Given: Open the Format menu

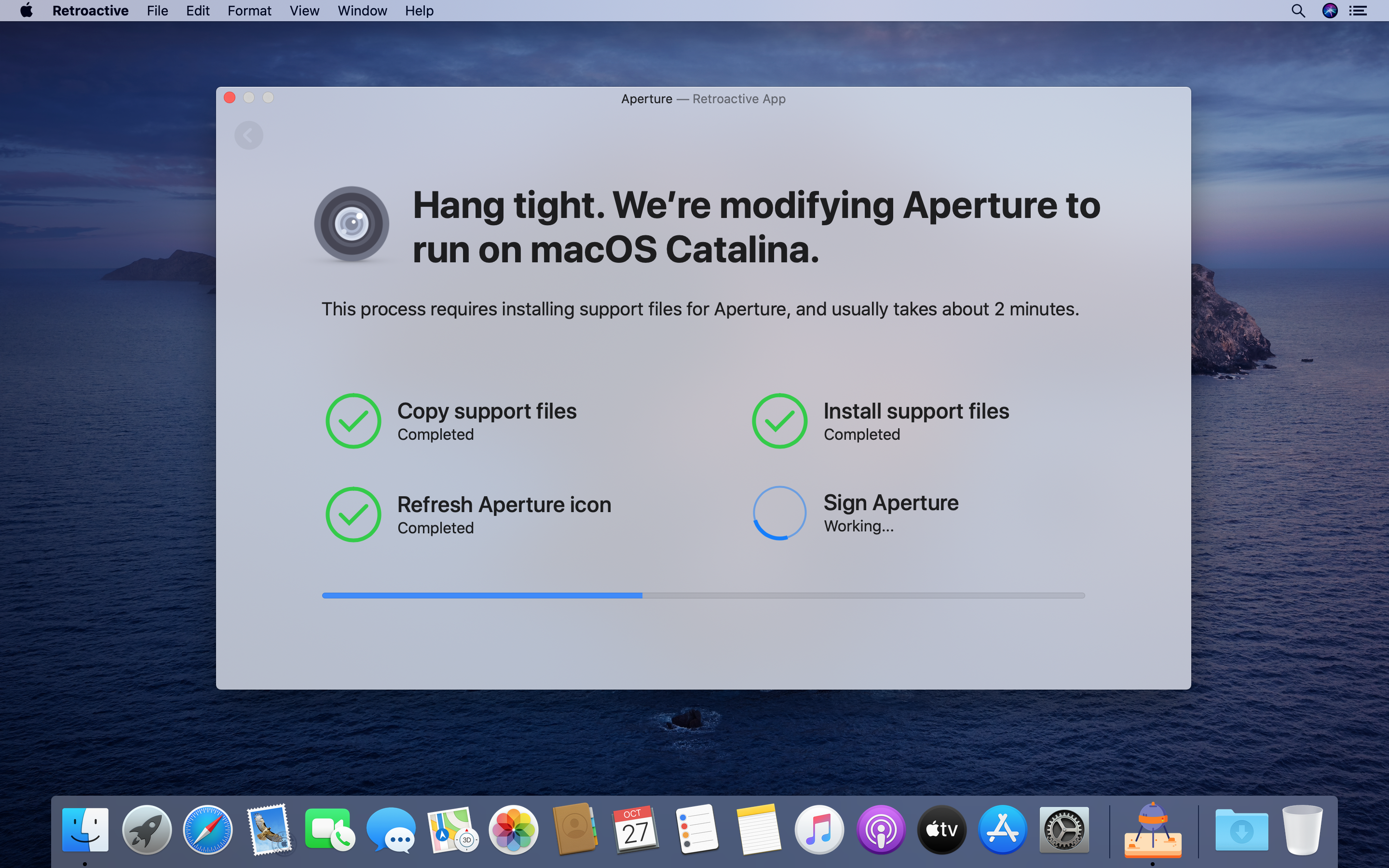Looking at the screenshot, I should pyautogui.click(x=249, y=11).
